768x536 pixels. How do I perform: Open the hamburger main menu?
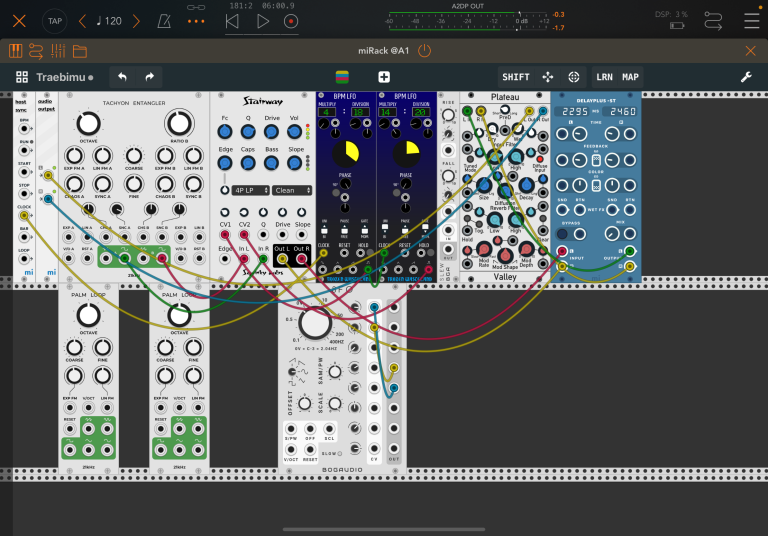click(x=751, y=21)
